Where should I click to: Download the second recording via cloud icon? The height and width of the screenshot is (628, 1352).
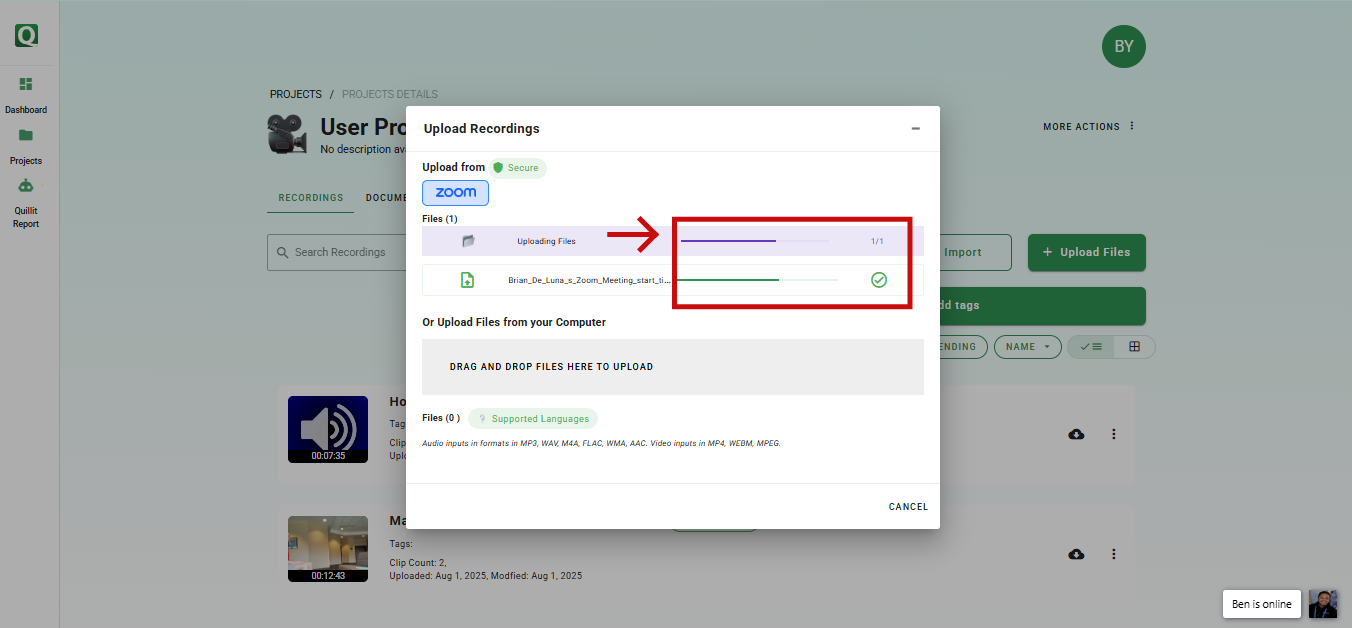(1076, 554)
